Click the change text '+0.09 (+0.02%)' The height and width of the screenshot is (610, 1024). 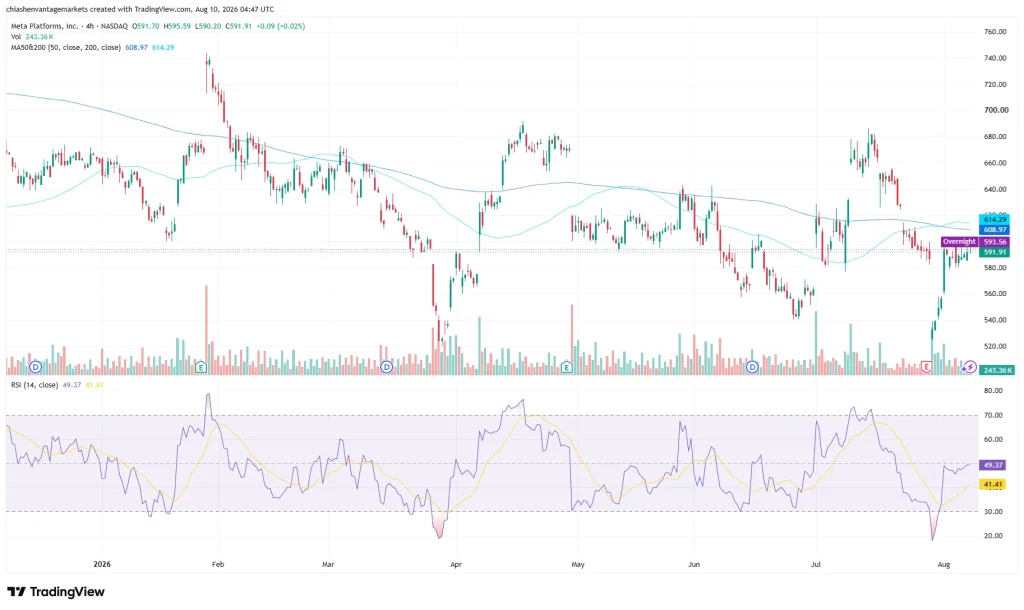(x=281, y=26)
